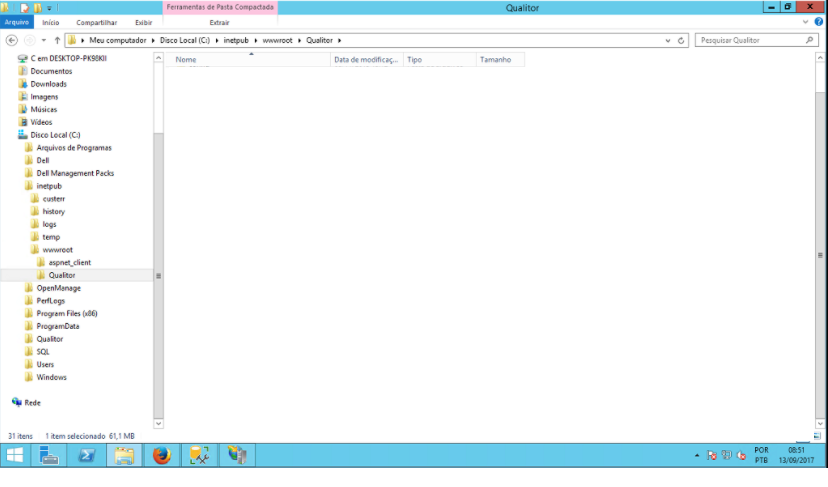Click navigation pane scroll down arrow
The image size is (828, 487).
click(158, 423)
